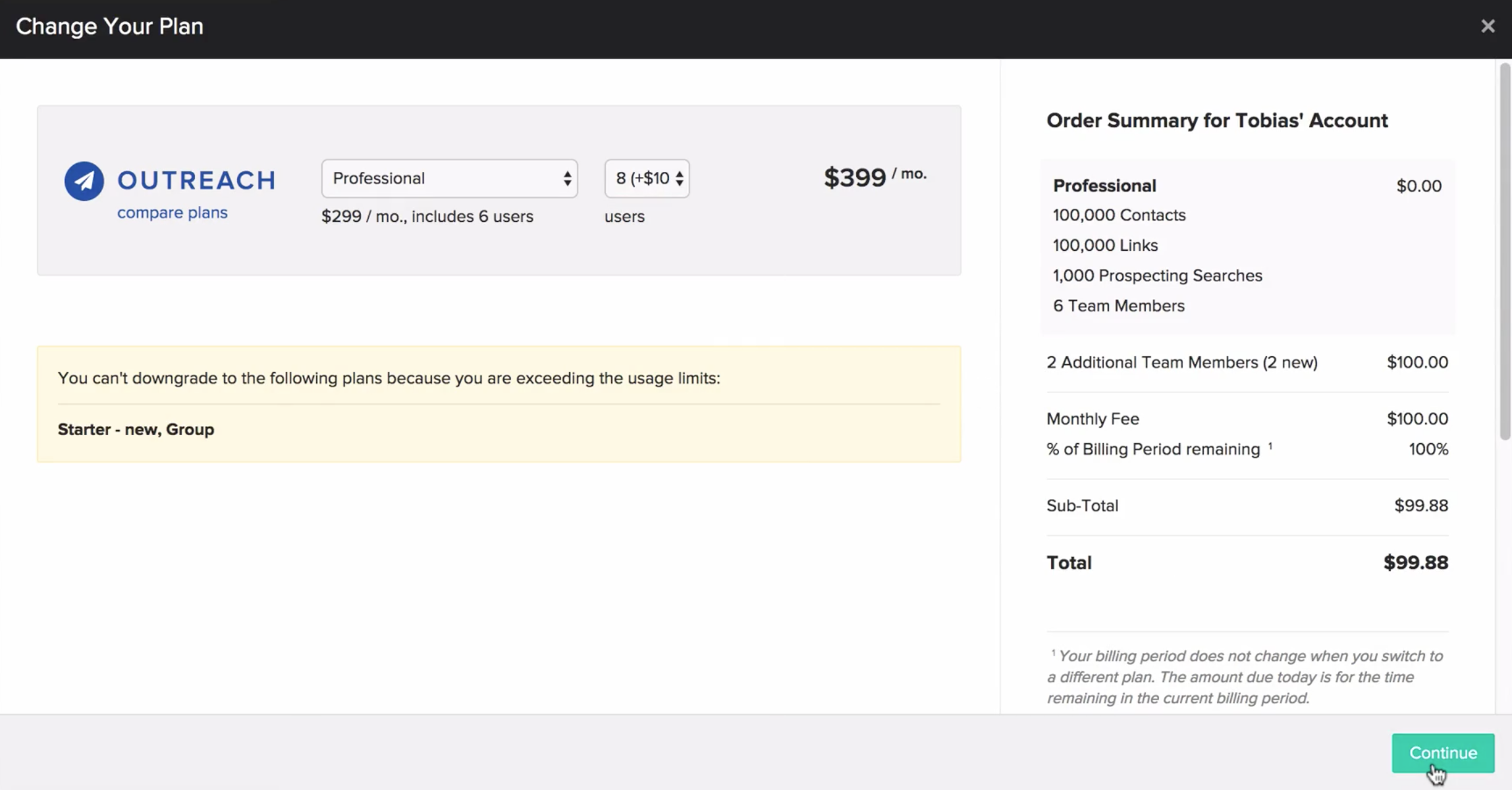
Task: Click the 100% billing period value
Action: coord(1428,450)
